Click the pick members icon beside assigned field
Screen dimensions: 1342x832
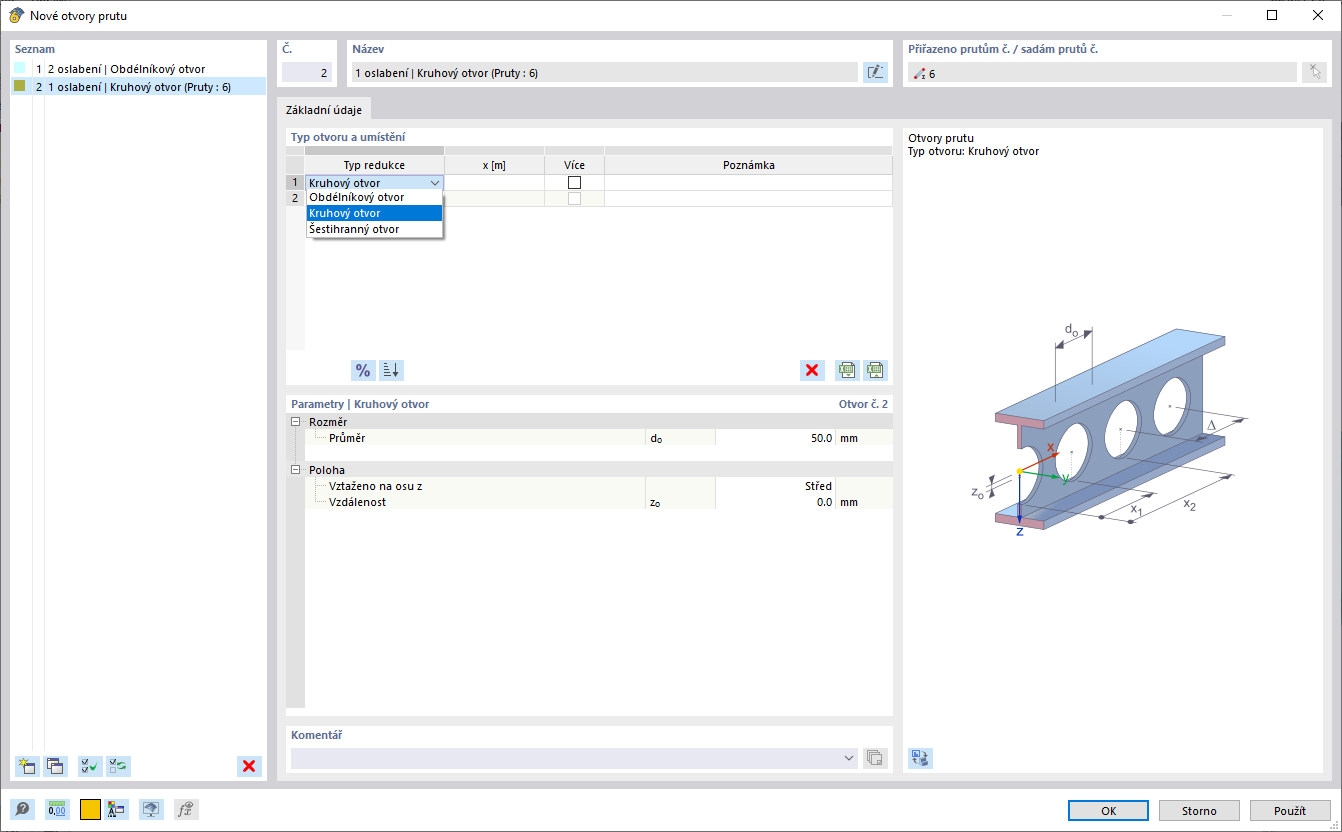[1314, 72]
